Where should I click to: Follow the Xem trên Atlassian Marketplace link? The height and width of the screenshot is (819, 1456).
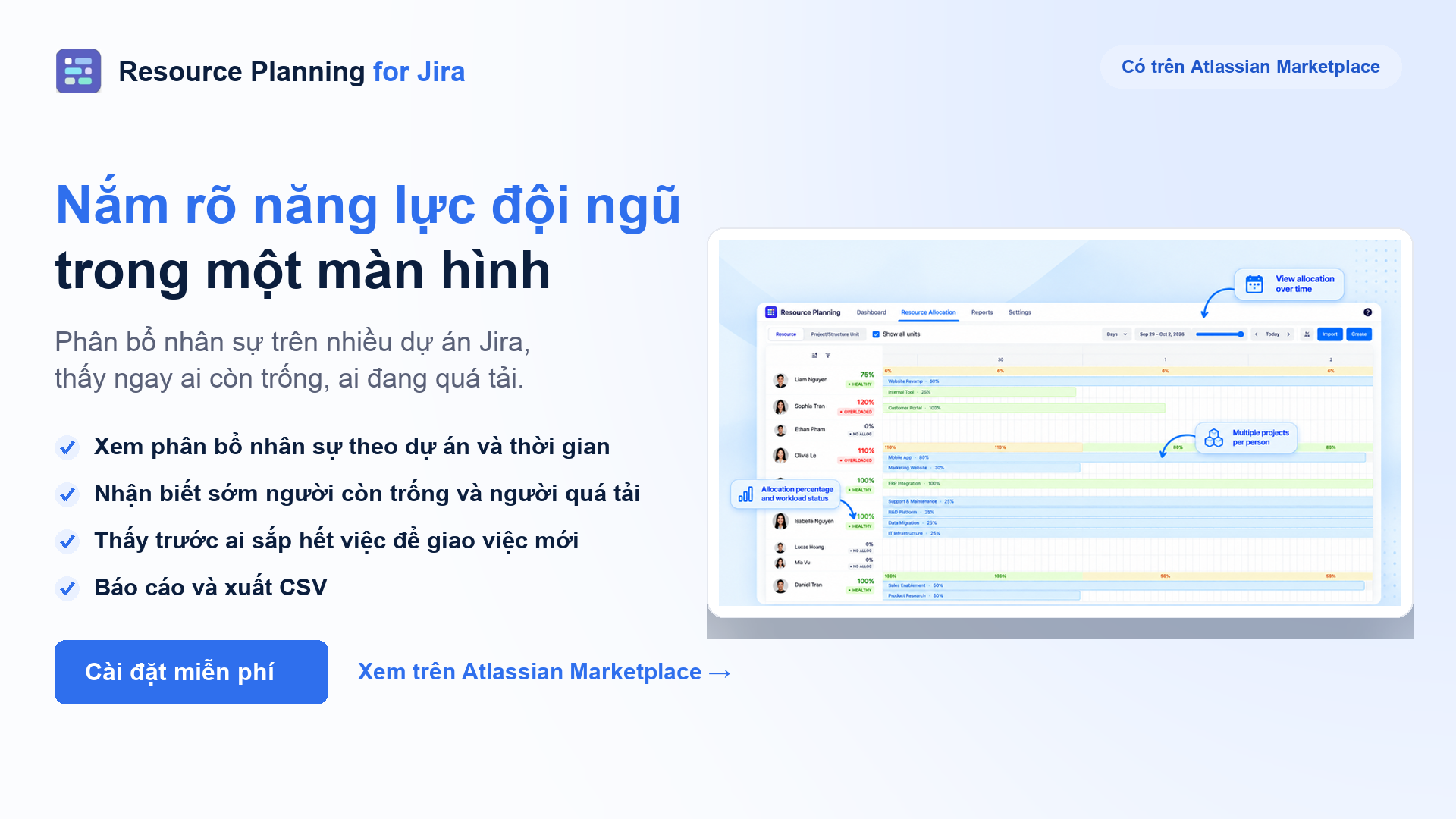tap(544, 672)
